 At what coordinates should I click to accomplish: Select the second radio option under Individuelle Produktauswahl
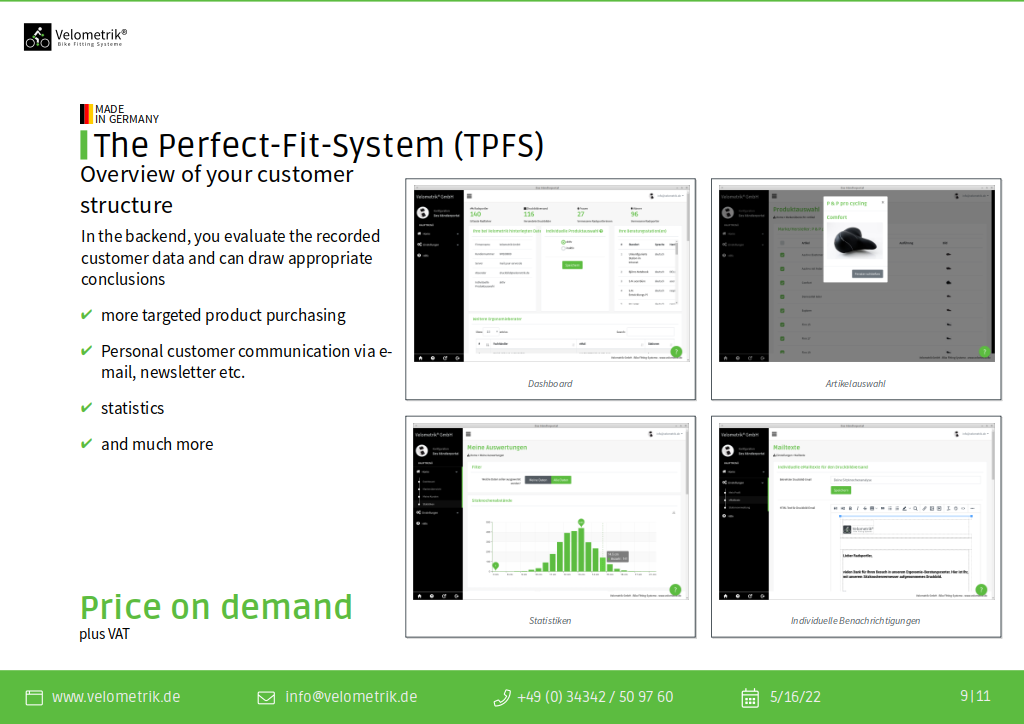563,248
